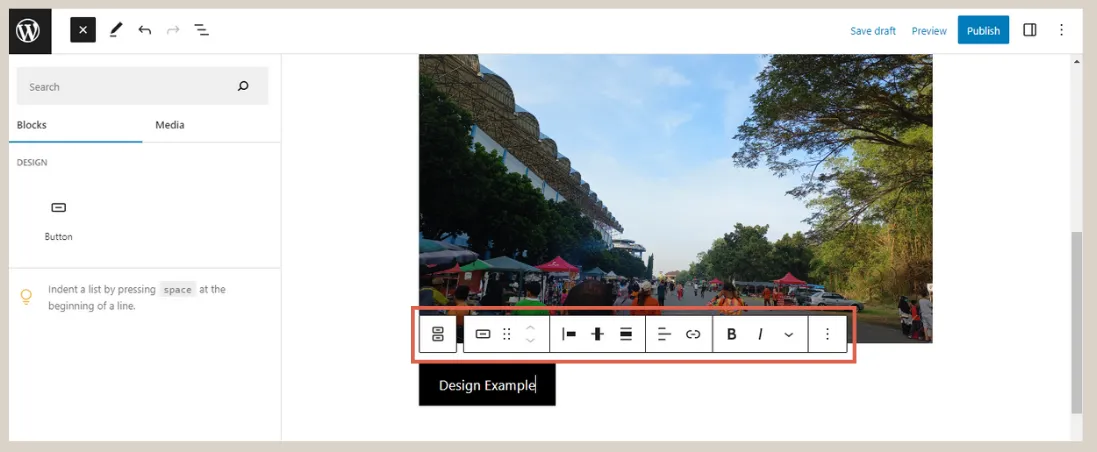Select the Tools pencil icon
1097x452 pixels.
[116, 30]
